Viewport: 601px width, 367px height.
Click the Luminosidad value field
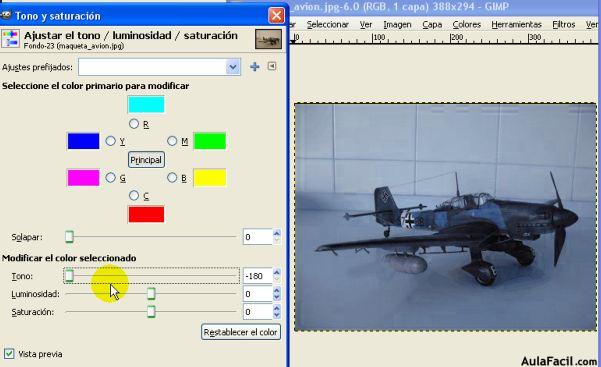pos(258,294)
